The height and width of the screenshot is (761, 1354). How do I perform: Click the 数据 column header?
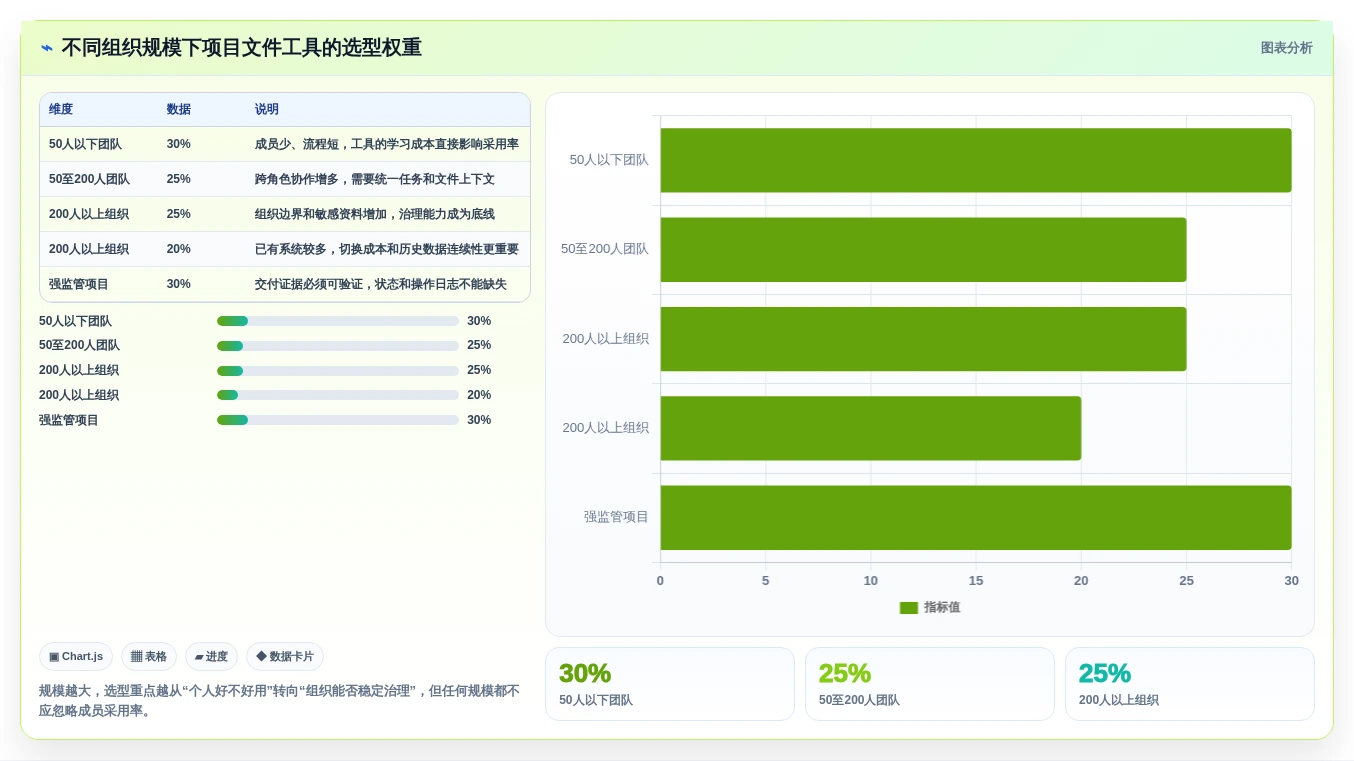(x=179, y=110)
